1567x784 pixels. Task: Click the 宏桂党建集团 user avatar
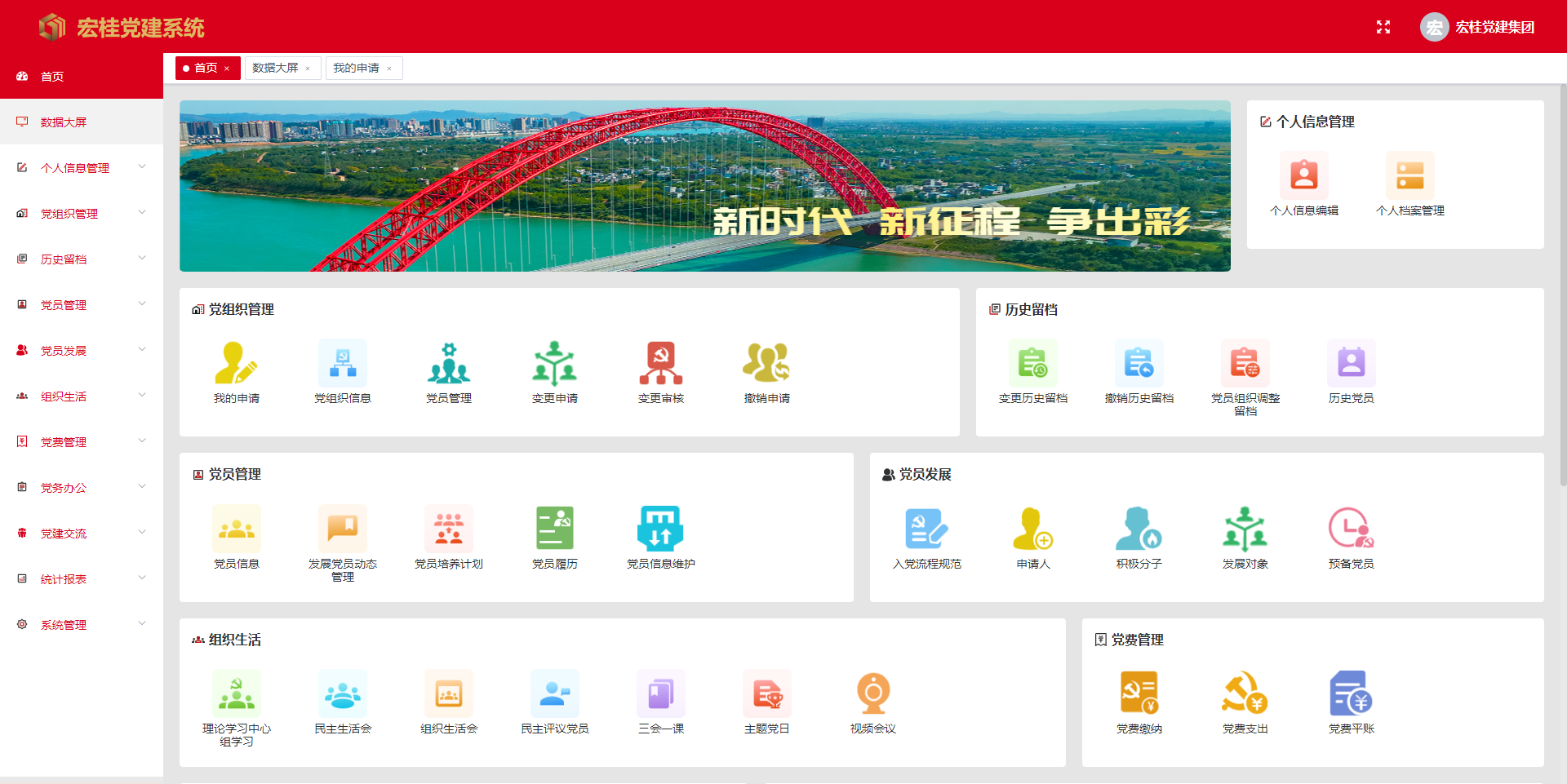coord(1434,27)
